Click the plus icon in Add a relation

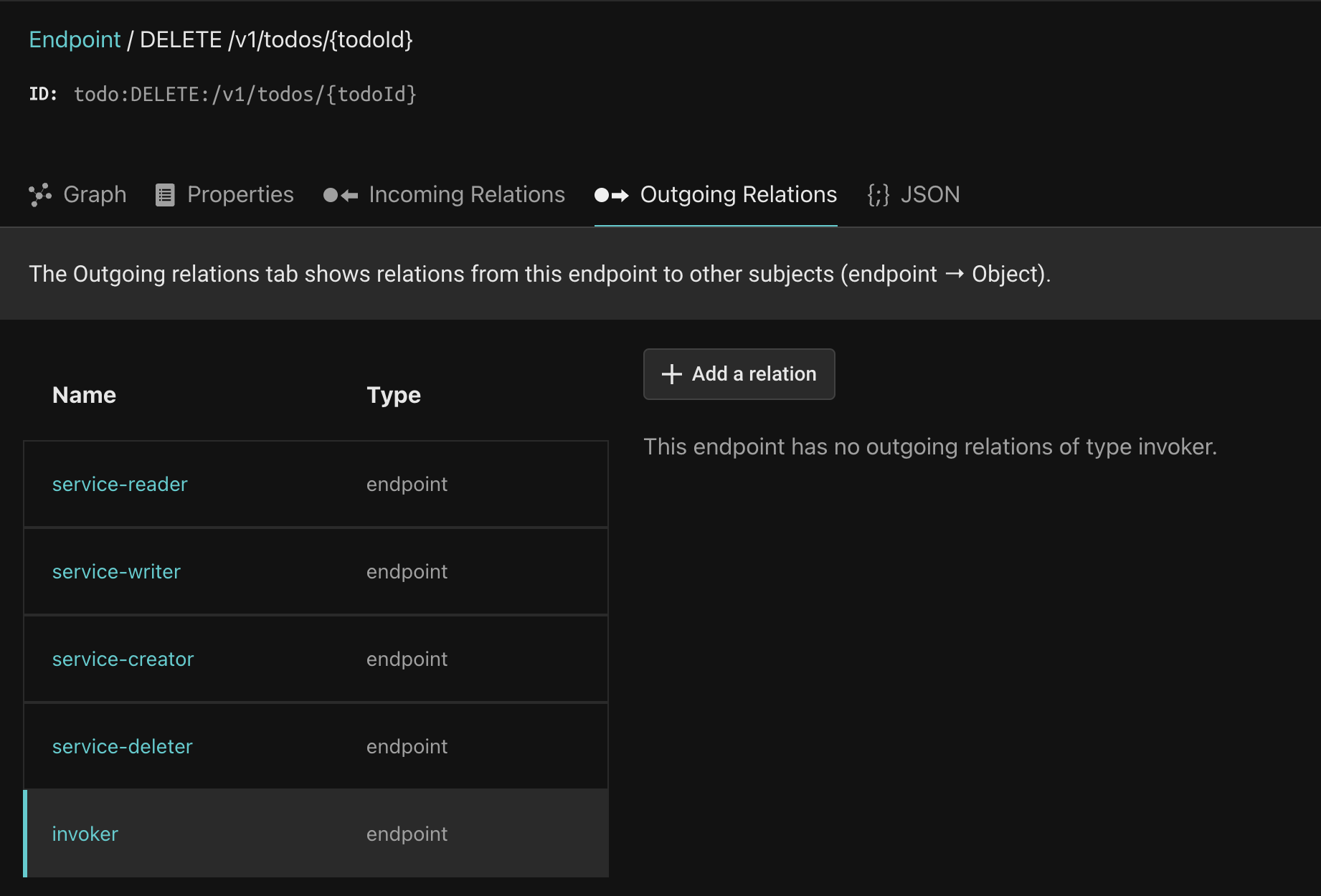pos(671,374)
